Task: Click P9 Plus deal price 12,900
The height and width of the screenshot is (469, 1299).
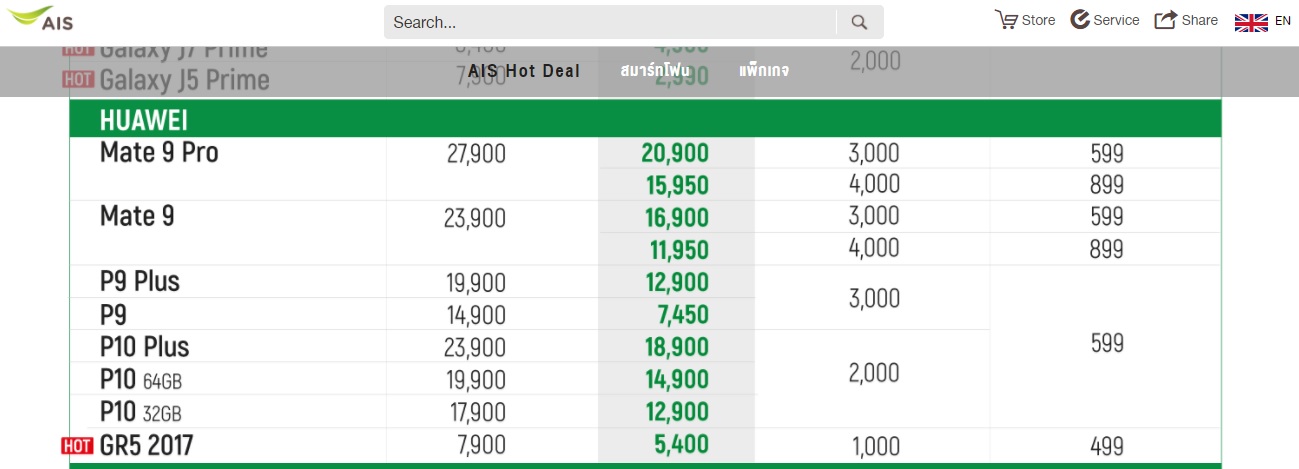Action: [x=677, y=283]
